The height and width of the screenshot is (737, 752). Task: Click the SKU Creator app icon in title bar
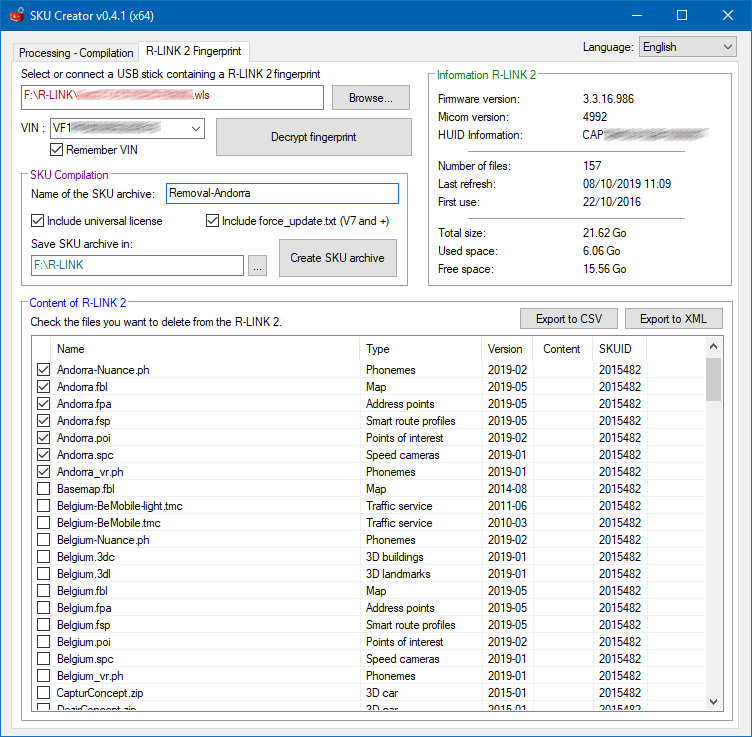(x=16, y=15)
